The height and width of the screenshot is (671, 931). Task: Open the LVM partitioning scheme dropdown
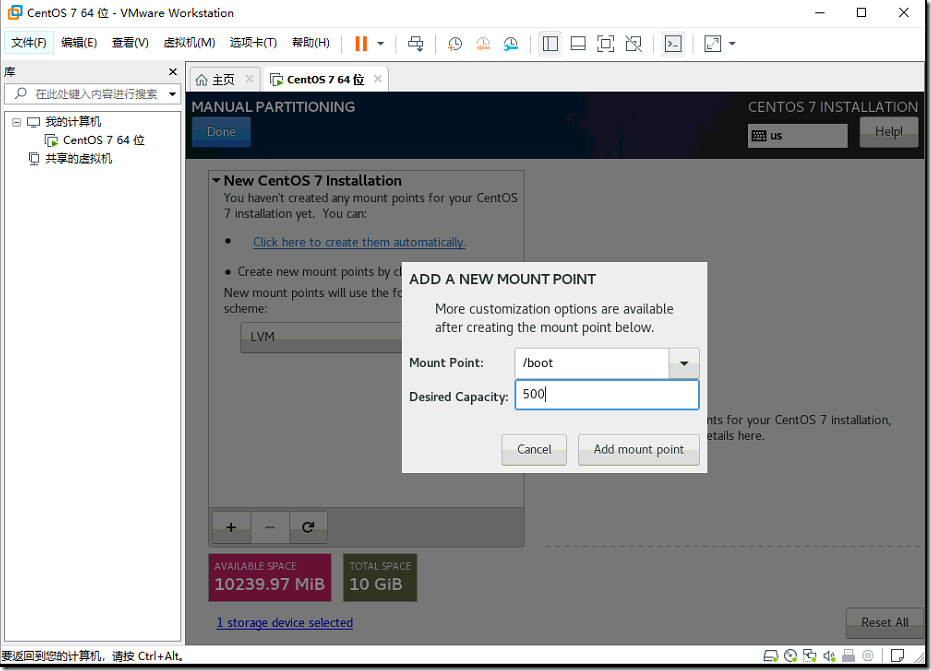pos(321,337)
